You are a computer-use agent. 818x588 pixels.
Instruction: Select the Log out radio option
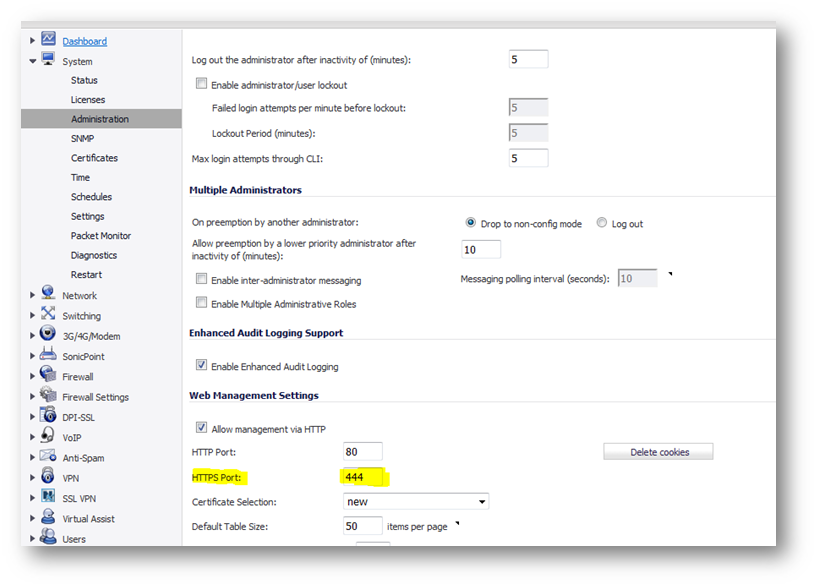602,223
